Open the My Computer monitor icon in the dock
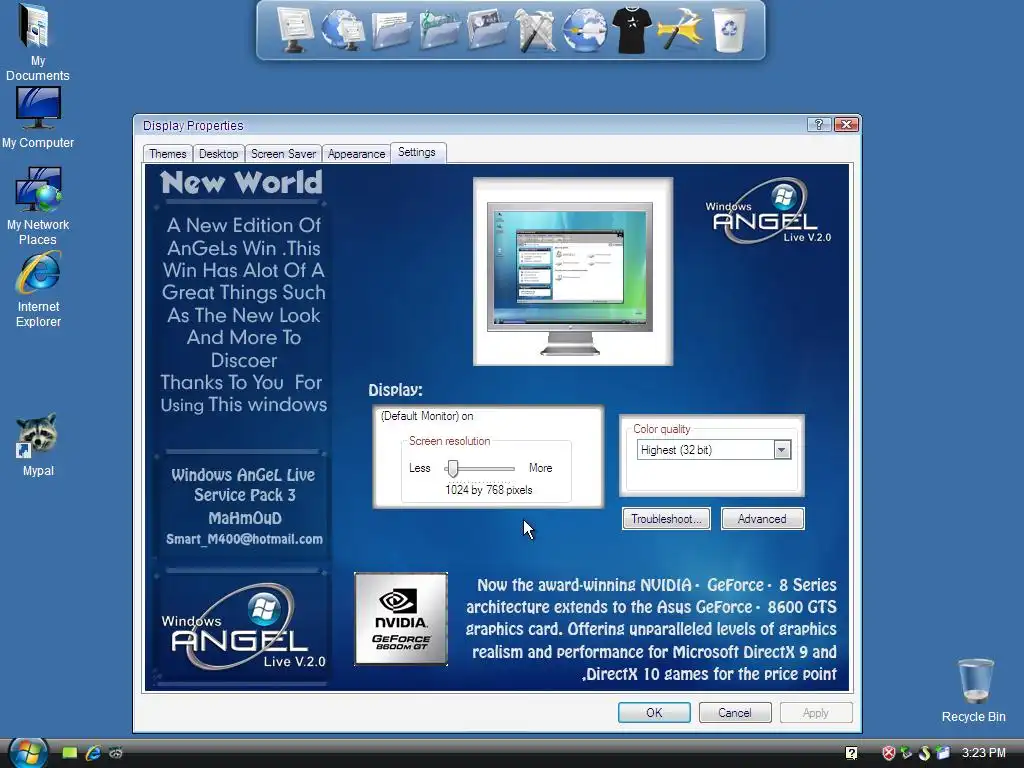The height and width of the screenshot is (768, 1024). [x=294, y=30]
